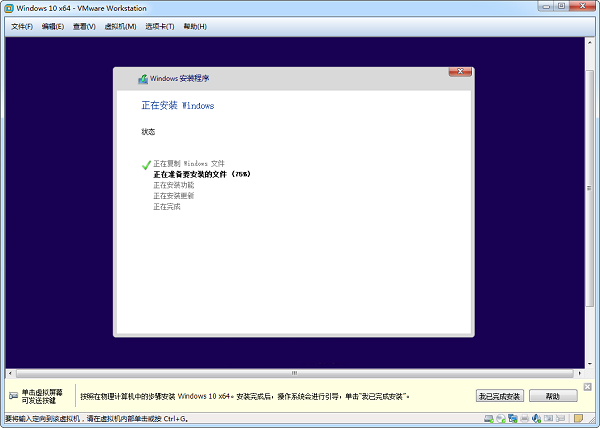Click the vertical scrollbar down arrow

[x=590, y=364]
